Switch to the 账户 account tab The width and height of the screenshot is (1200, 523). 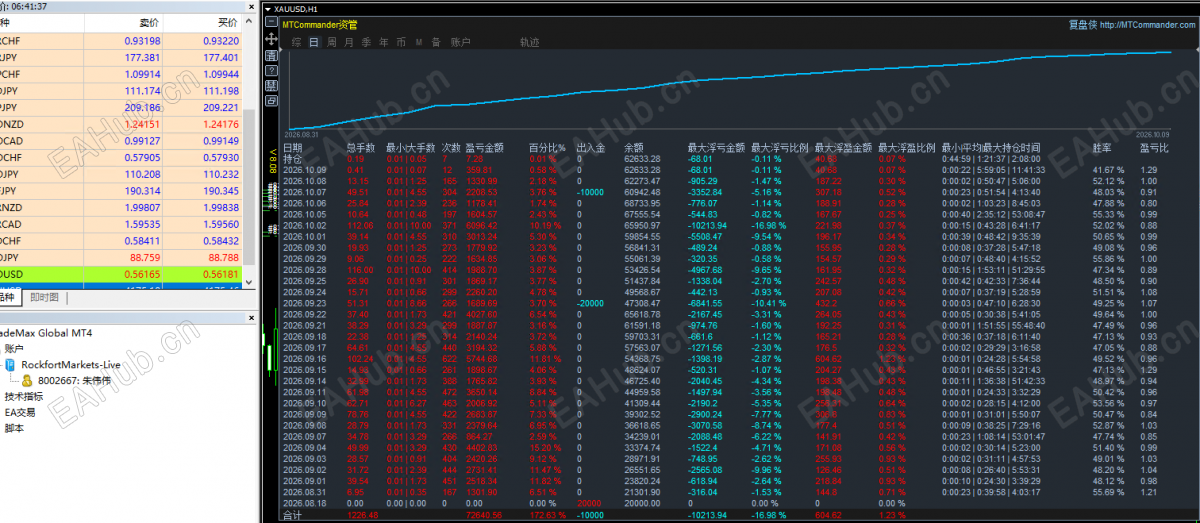[461, 42]
